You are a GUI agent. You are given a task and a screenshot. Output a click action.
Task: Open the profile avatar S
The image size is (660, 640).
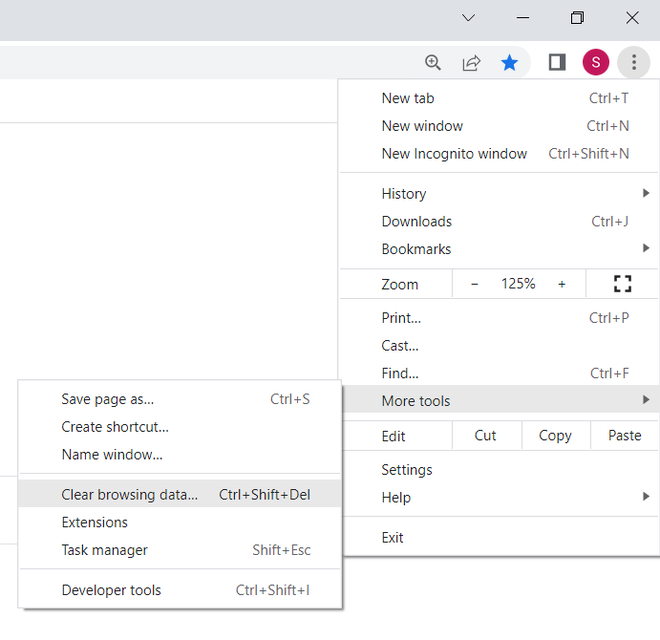coord(595,63)
